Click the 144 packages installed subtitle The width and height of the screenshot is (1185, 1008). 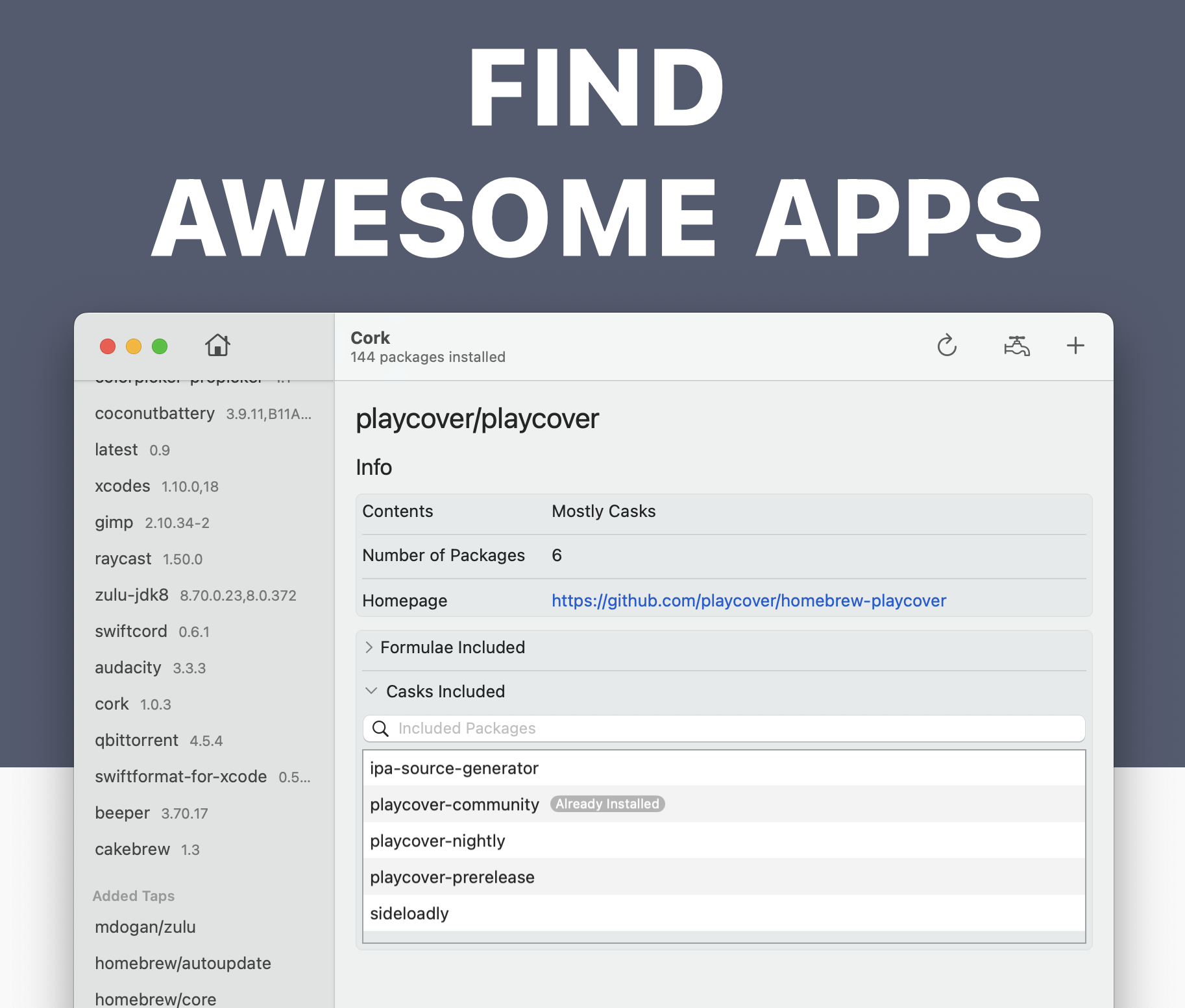tap(428, 357)
